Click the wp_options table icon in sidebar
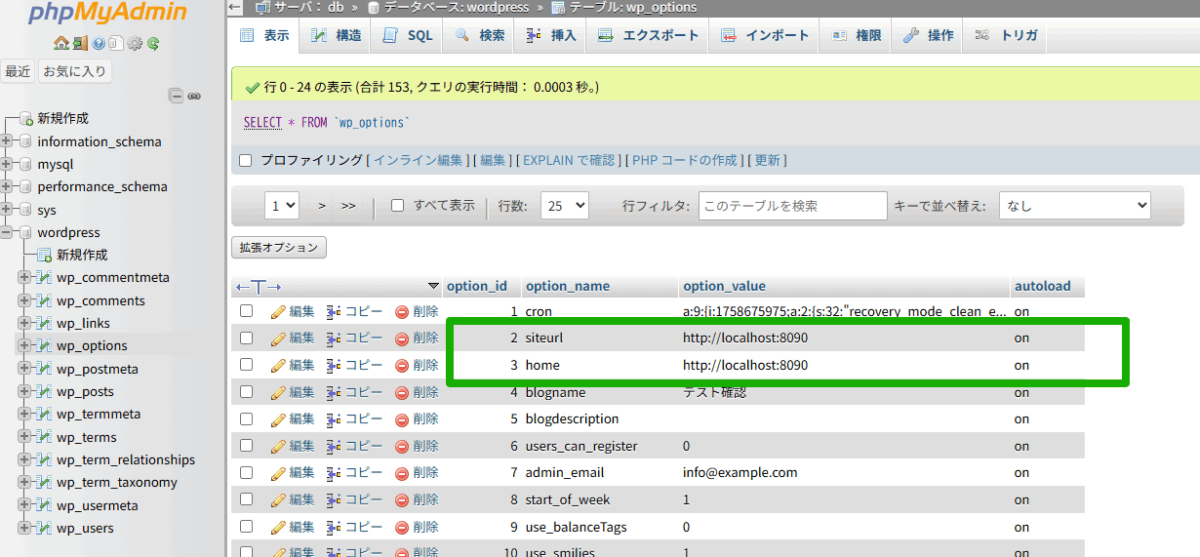 click(44, 346)
